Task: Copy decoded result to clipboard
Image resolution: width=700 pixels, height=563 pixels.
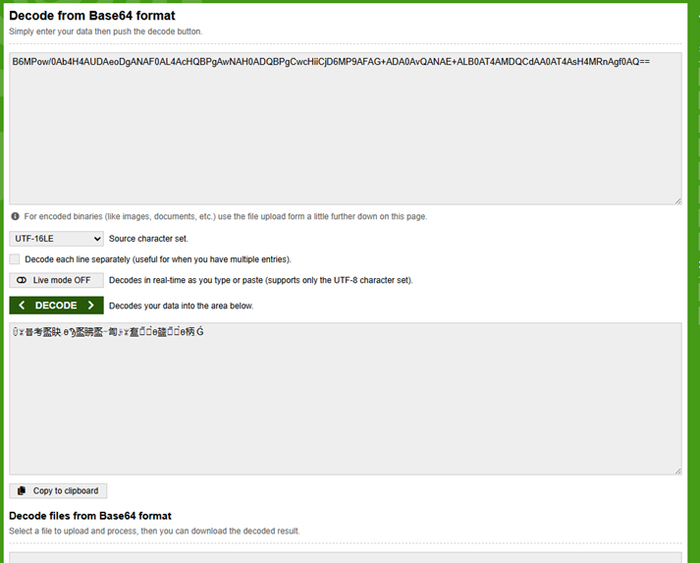Action: (x=58, y=491)
